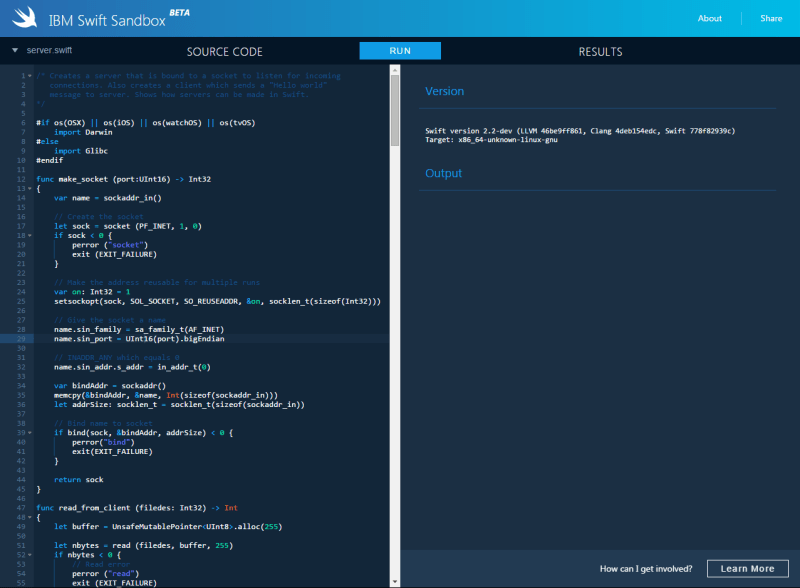Click the Learn More button

747,569
